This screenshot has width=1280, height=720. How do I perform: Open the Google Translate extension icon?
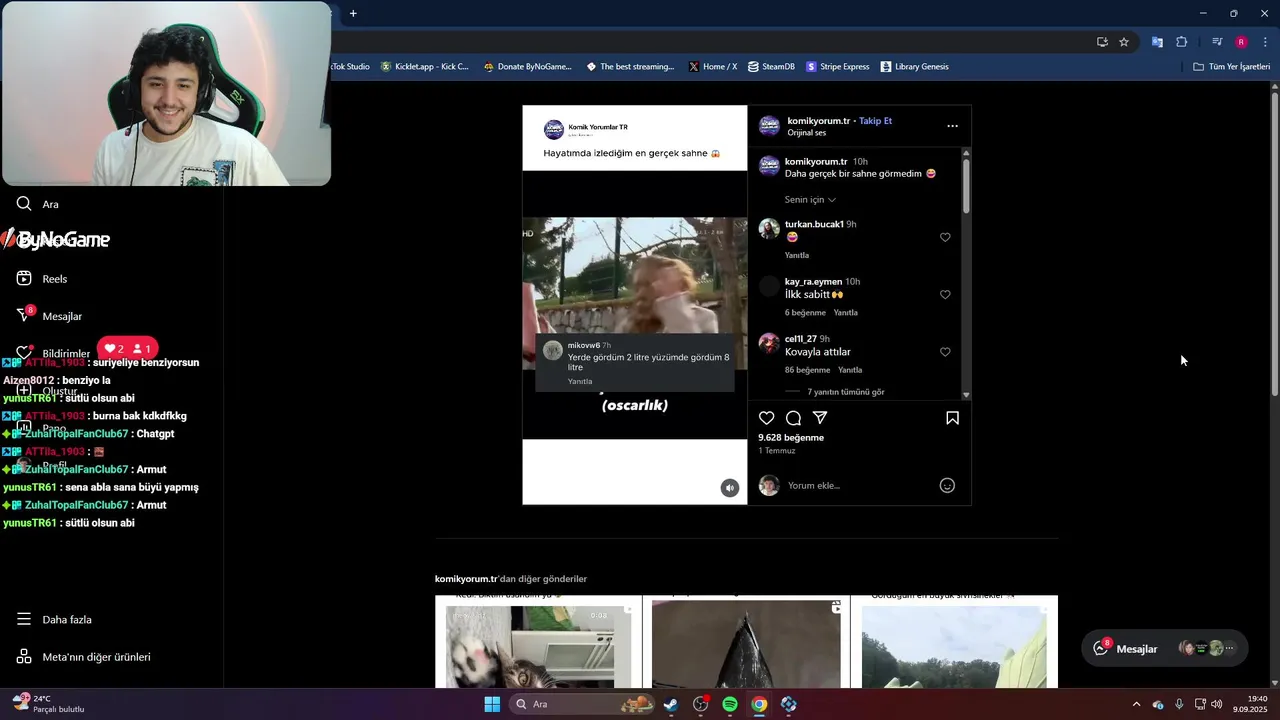tap(1157, 42)
